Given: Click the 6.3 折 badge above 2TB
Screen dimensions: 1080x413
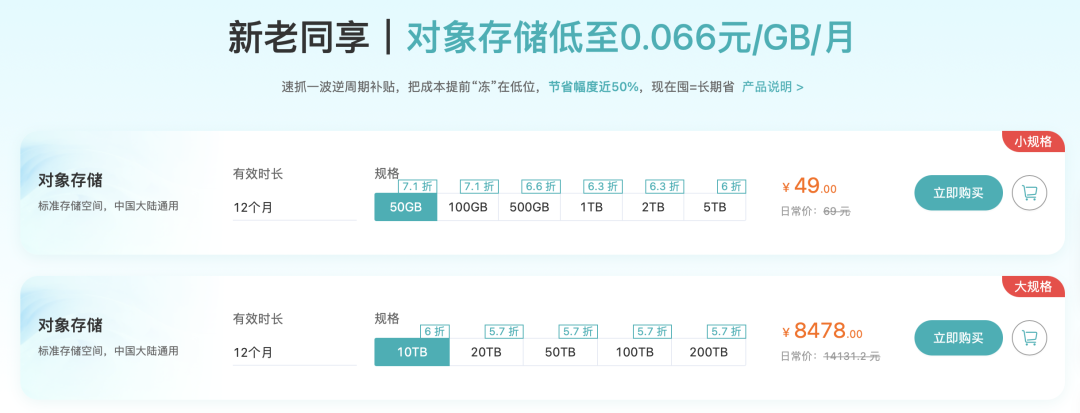Looking at the screenshot, I should coord(665,187).
